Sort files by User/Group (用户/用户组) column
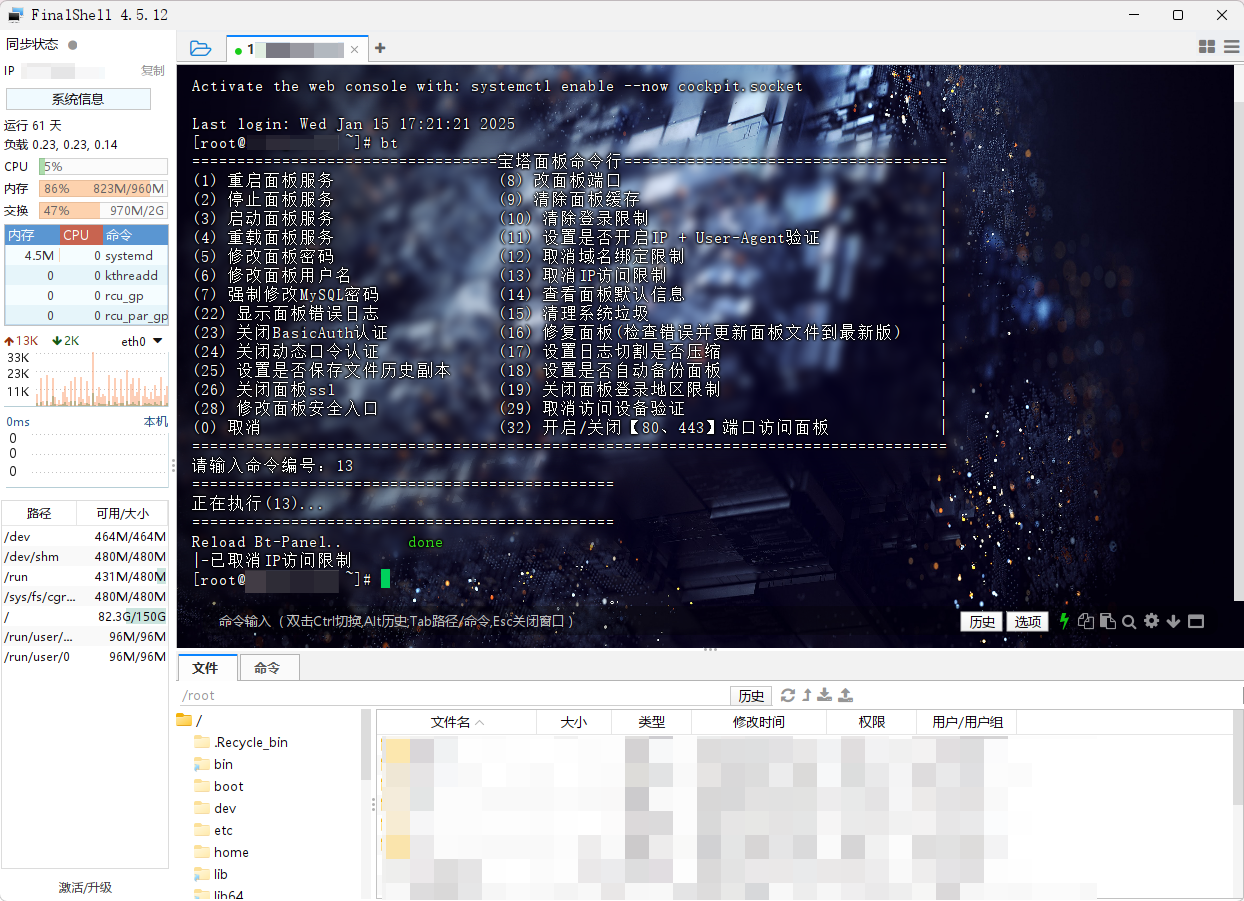Viewport: 1244px width, 901px height. (967, 722)
